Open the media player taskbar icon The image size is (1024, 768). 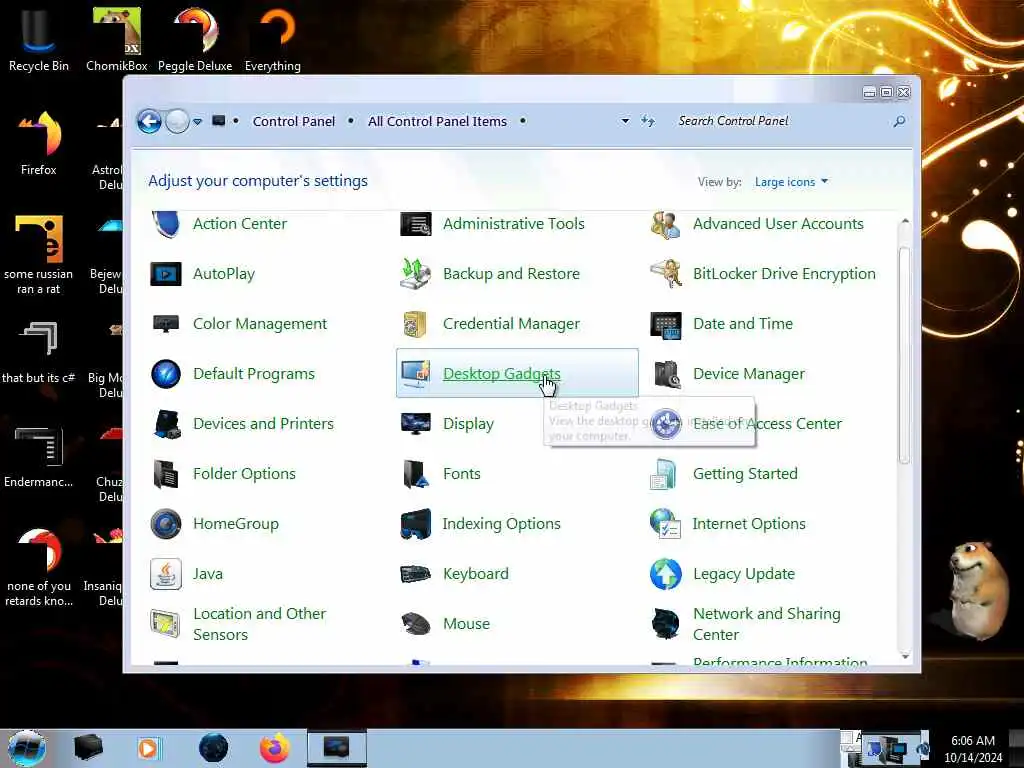pos(148,748)
